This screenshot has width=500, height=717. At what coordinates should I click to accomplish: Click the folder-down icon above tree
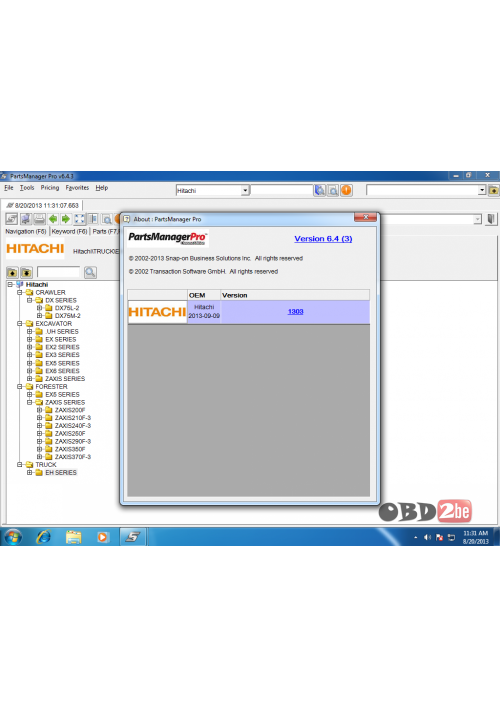click(27, 273)
